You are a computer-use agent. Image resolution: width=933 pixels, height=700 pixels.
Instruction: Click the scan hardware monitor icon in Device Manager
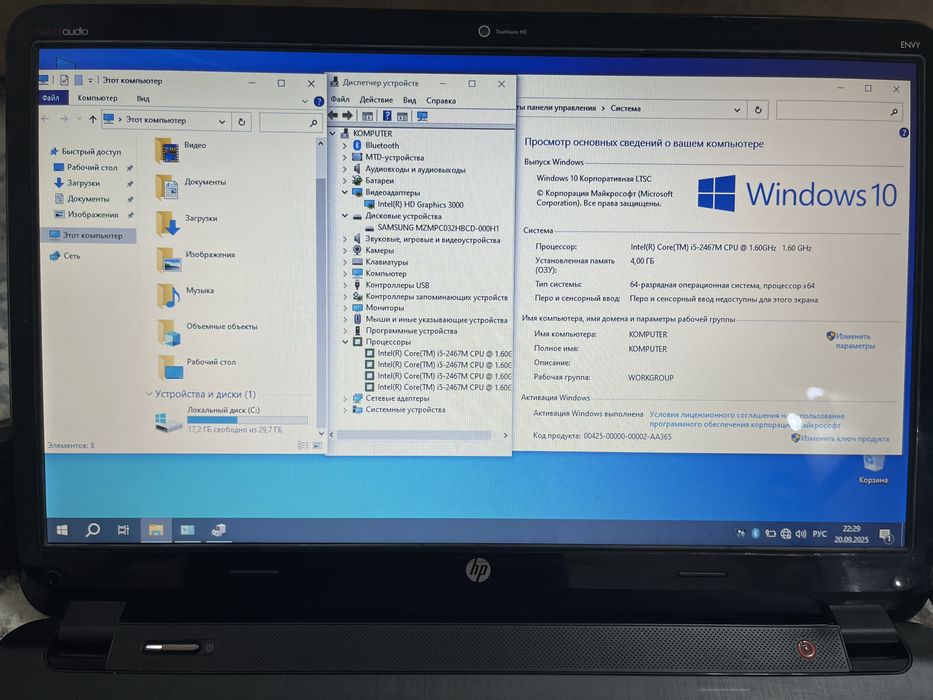422,116
